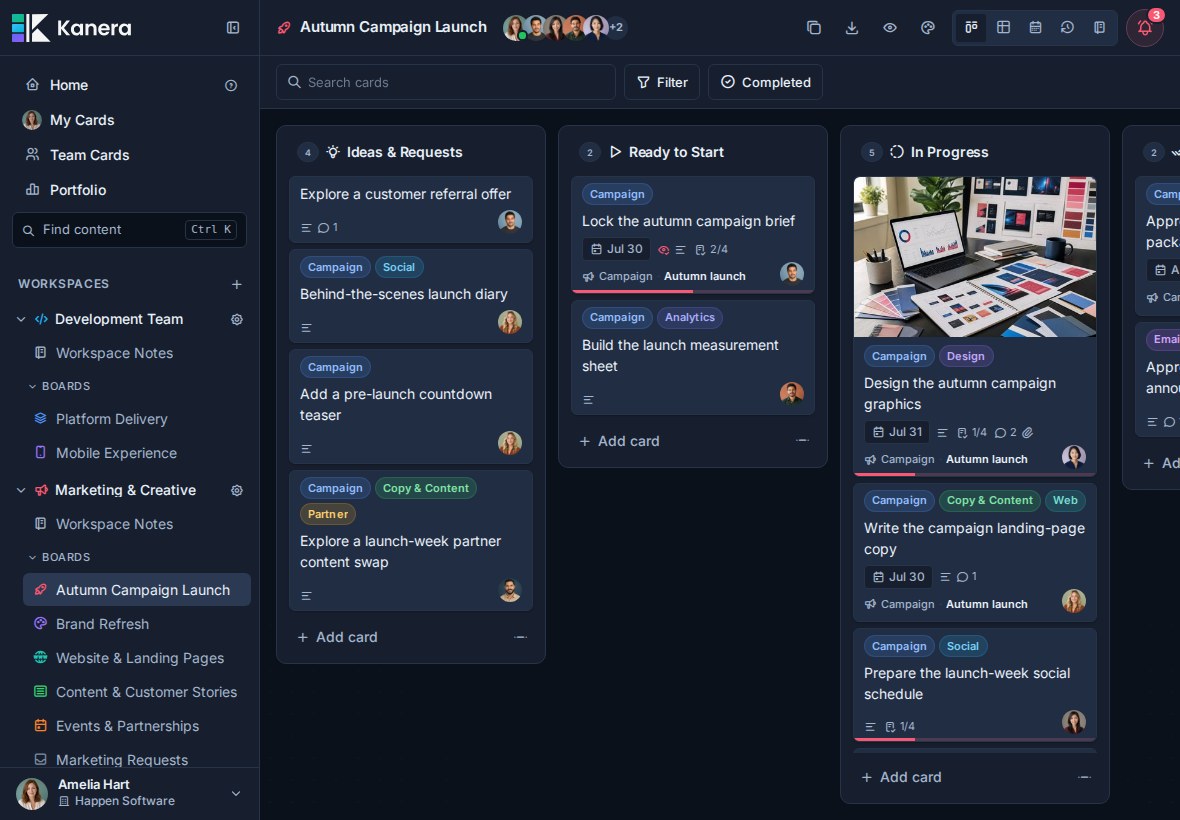
Task: Click the download board icon
Action: (852, 28)
